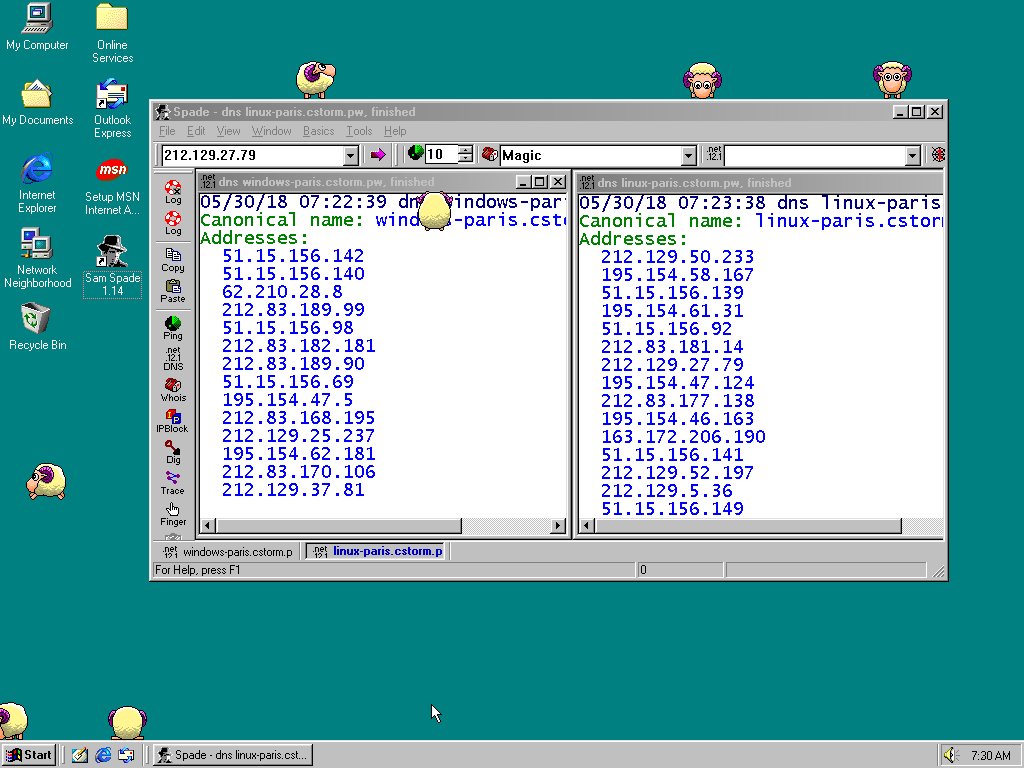1024x768 pixels.
Task: Click address 195.154.47.5
Action: click(287, 400)
